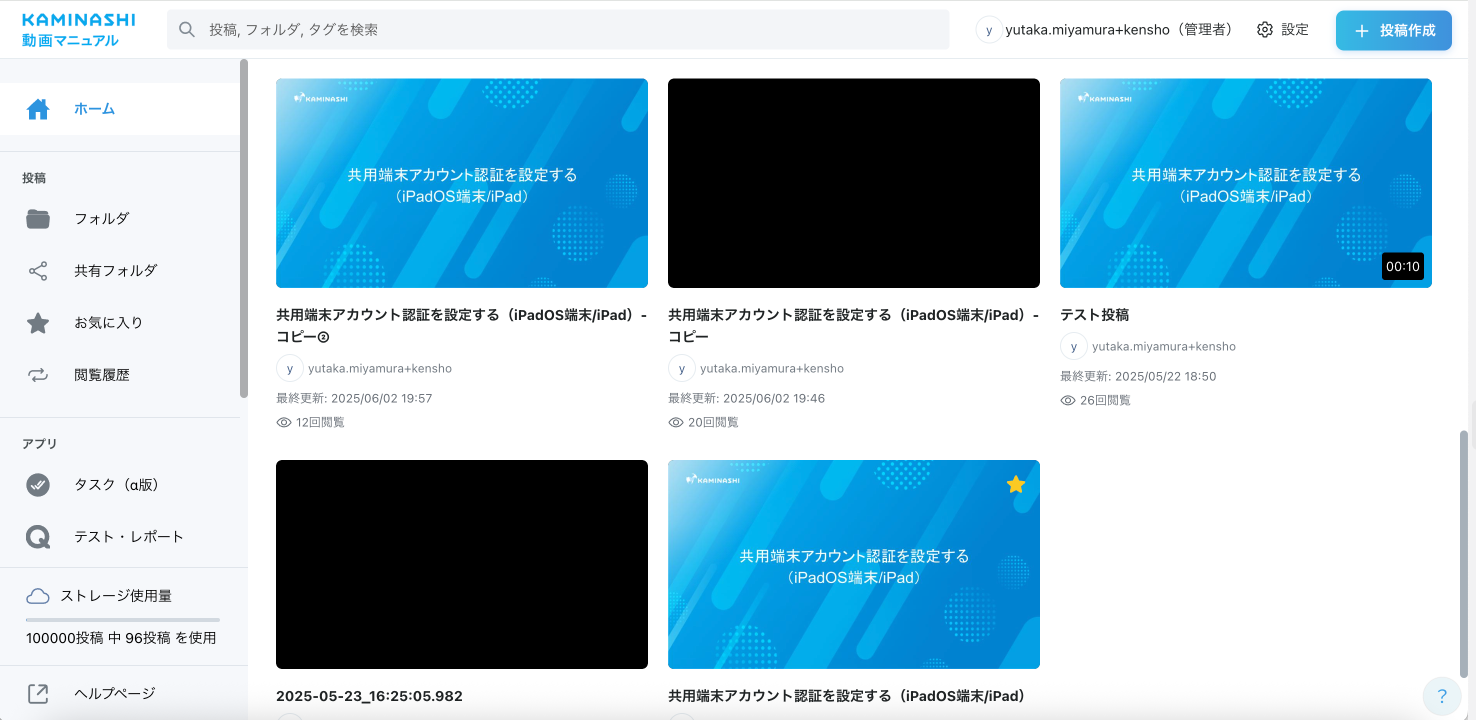Click the post title with 20回閲覧

854,326
